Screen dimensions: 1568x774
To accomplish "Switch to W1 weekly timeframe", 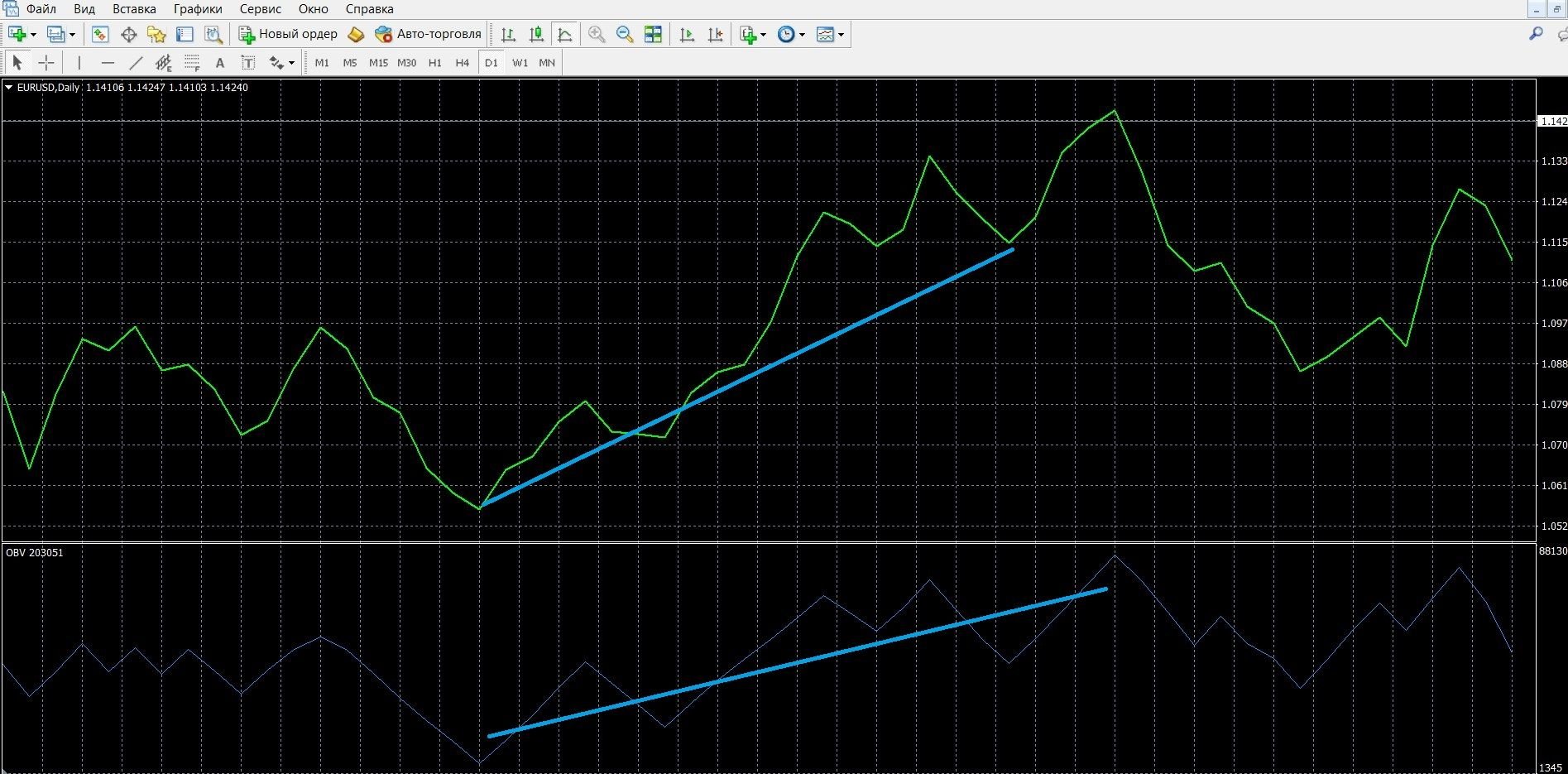I will 520,62.
